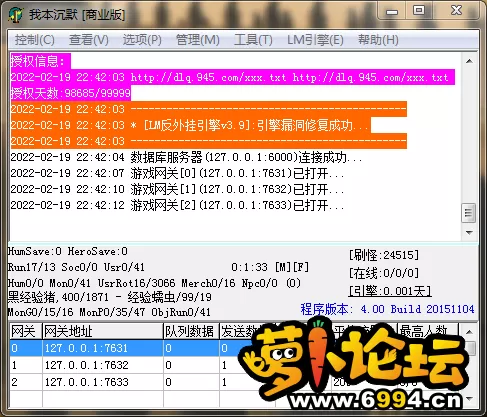Click the 黑经验猪,400/1871 status line
487x417 pixels.
pyautogui.click(x=110, y=297)
